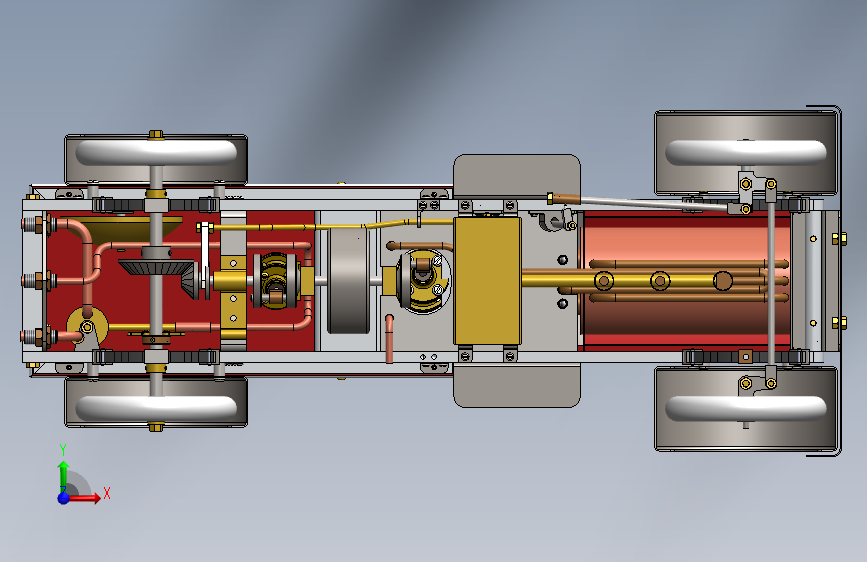Pick the short copper elbow pipe near lower frame
This screenshot has height=562, width=867.
(x=389, y=338)
